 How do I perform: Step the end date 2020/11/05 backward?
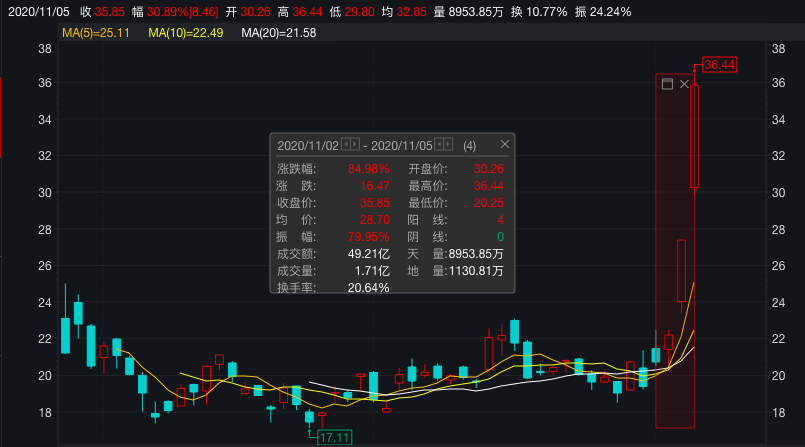pyautogui.click(x=439, y=145)
